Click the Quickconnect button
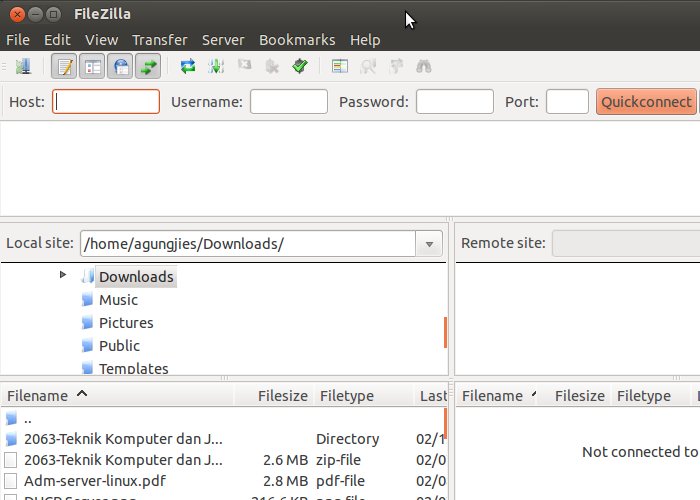Screen dimensions: 700x500 646,101
